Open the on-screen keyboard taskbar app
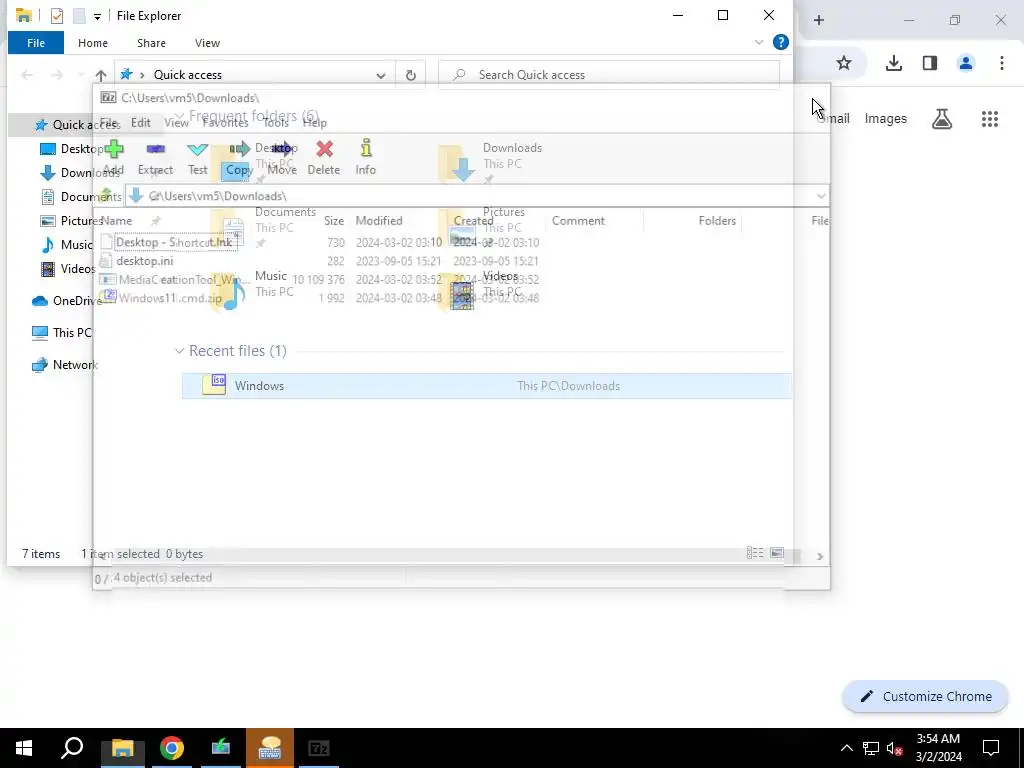The width and height of the screenshot is (1024, 768). click(270, 748)
